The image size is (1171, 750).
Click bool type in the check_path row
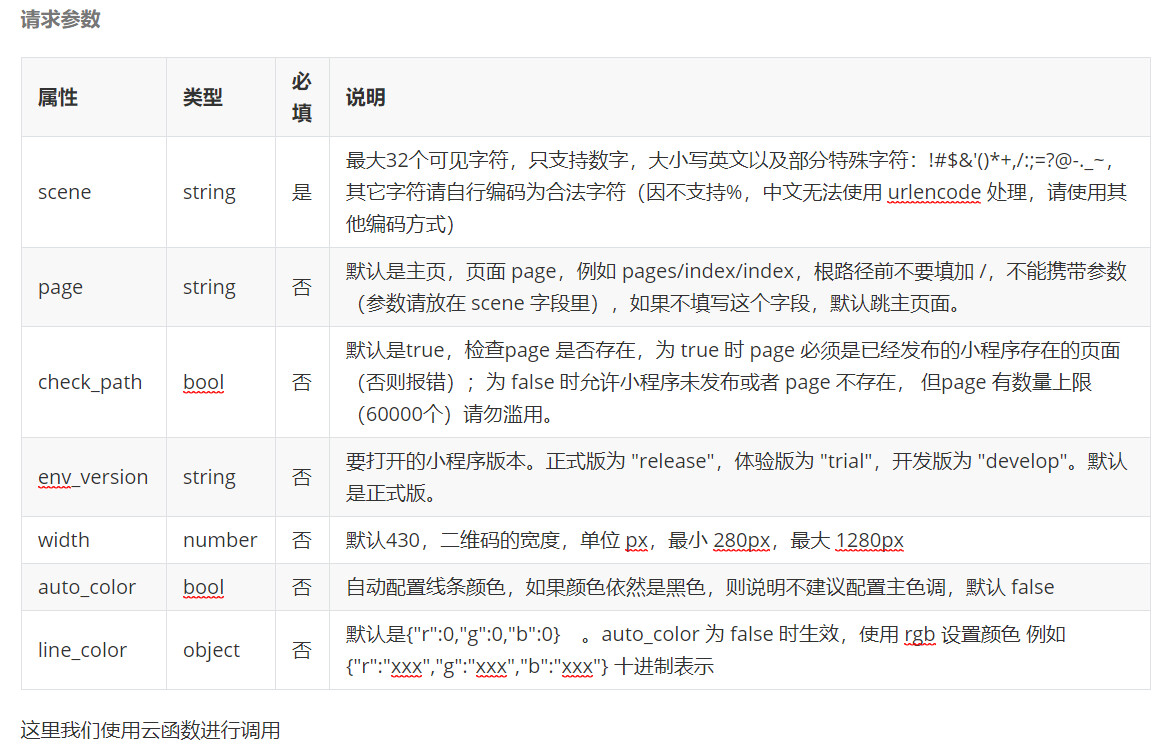[203, 382]
